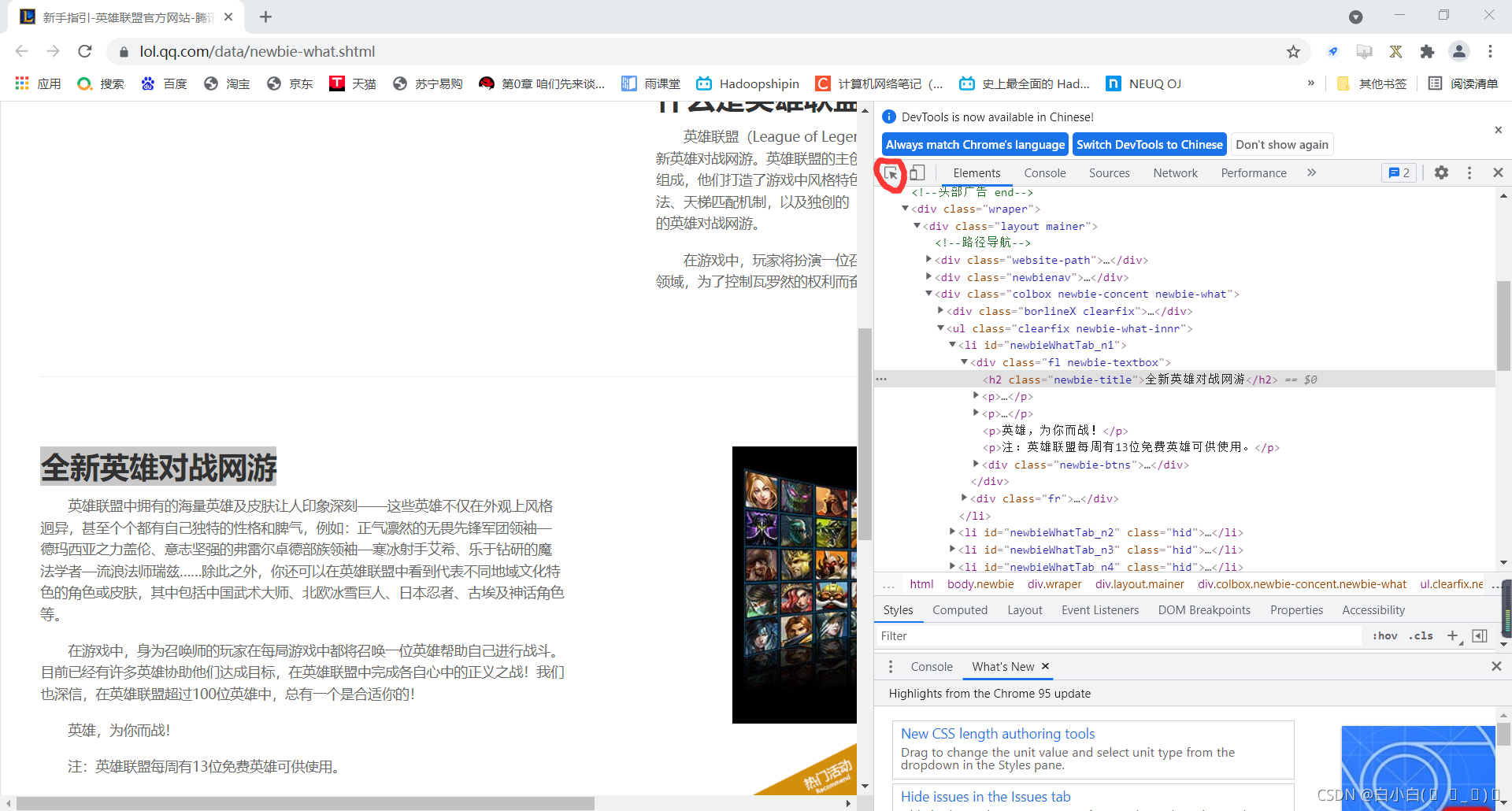This screenshot has width=1512, height=811.
Task: Open DevTools settings gear
Action: tap(1441, 172)
